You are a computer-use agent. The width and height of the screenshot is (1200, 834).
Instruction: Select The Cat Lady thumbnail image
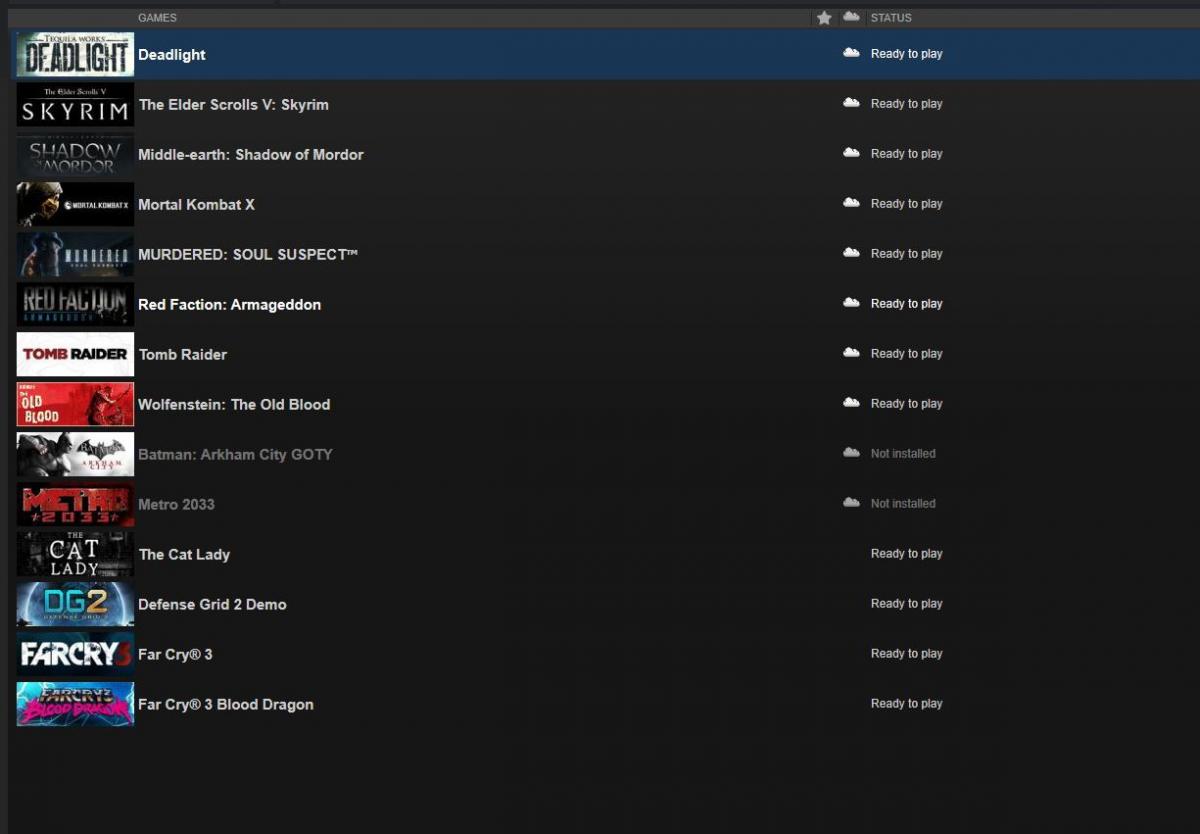coord(75,554)
